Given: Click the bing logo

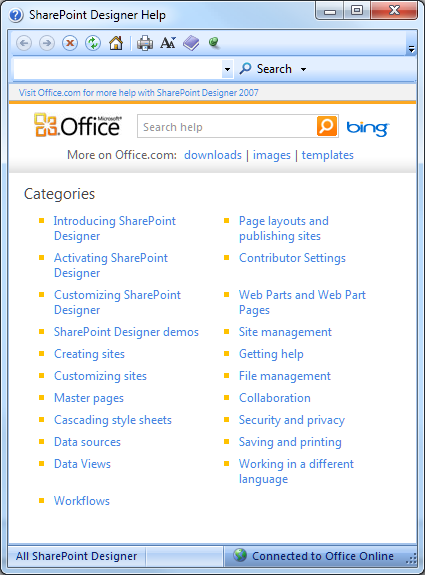Looking at the screenshot, I should (368, 128).
